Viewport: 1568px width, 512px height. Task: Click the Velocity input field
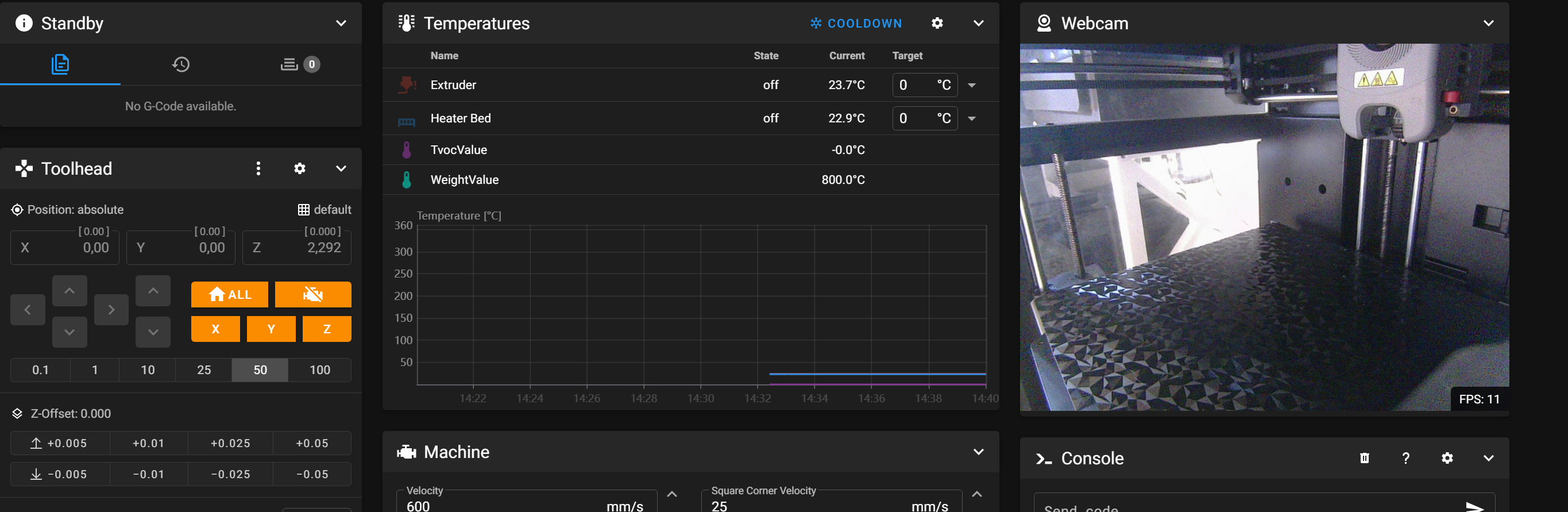pyautogui.click(x=527, y=502)
